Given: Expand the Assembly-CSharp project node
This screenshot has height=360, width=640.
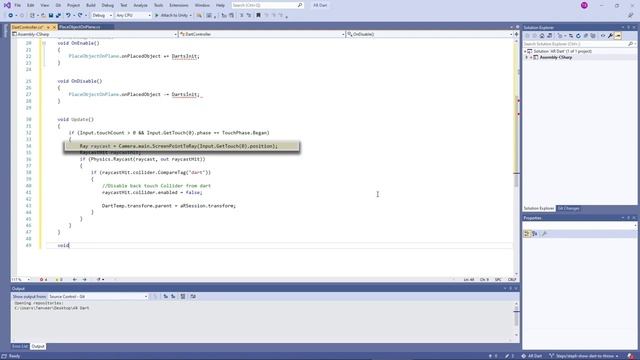Looking at the screenshot, I should pos(527,58).
